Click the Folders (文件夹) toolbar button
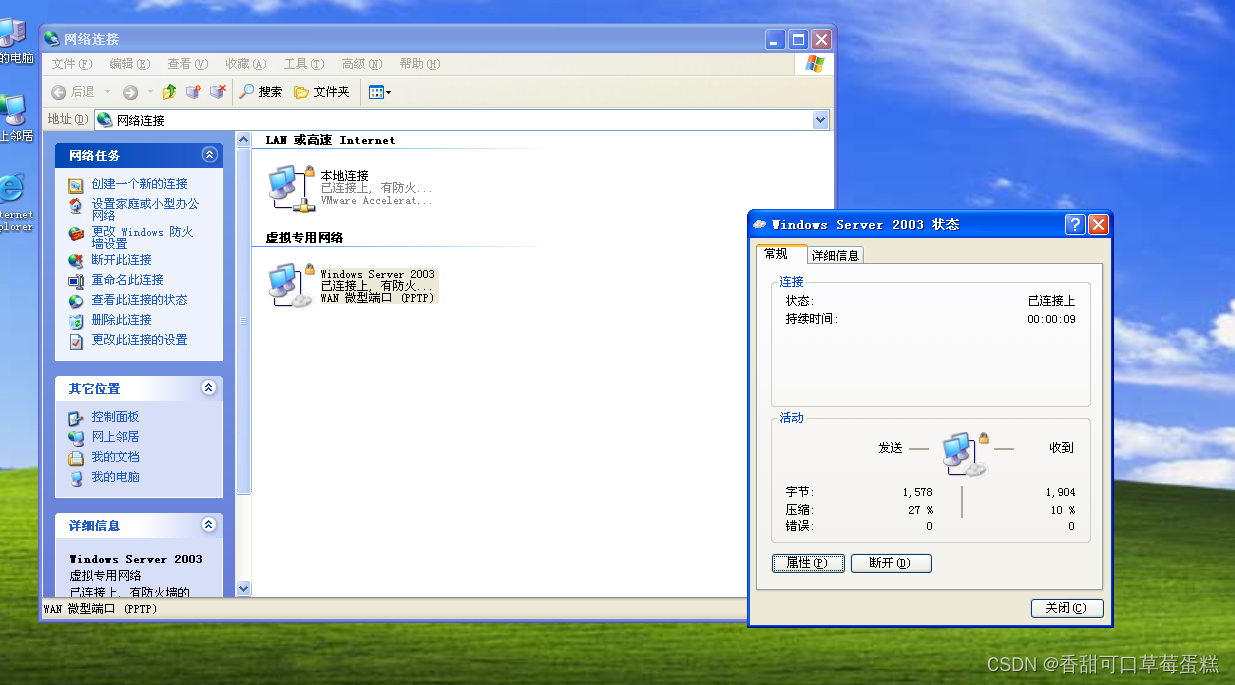Viewport: 1235px width, 685px height. pos(322,92)
